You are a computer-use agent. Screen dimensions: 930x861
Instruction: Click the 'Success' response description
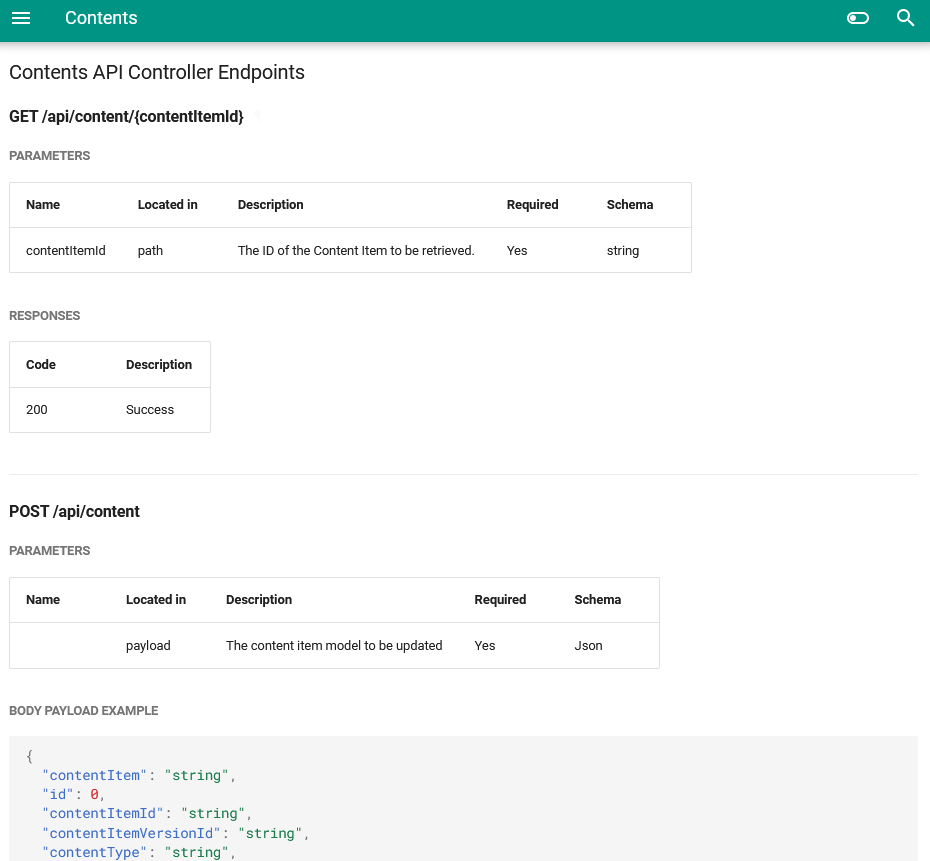click(149, 410)
